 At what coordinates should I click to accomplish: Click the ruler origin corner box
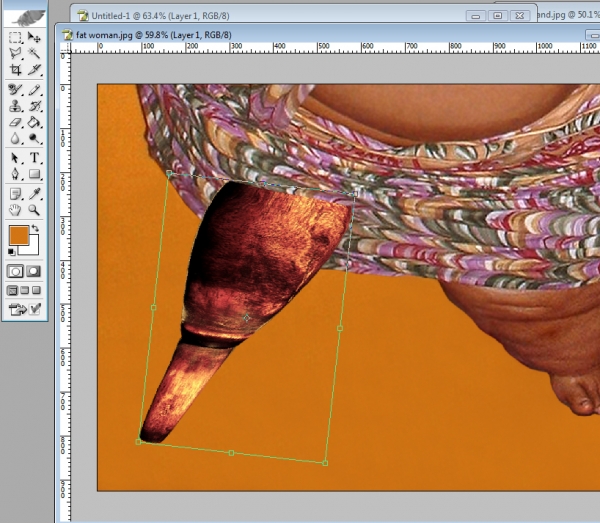[x=65, y=47]
